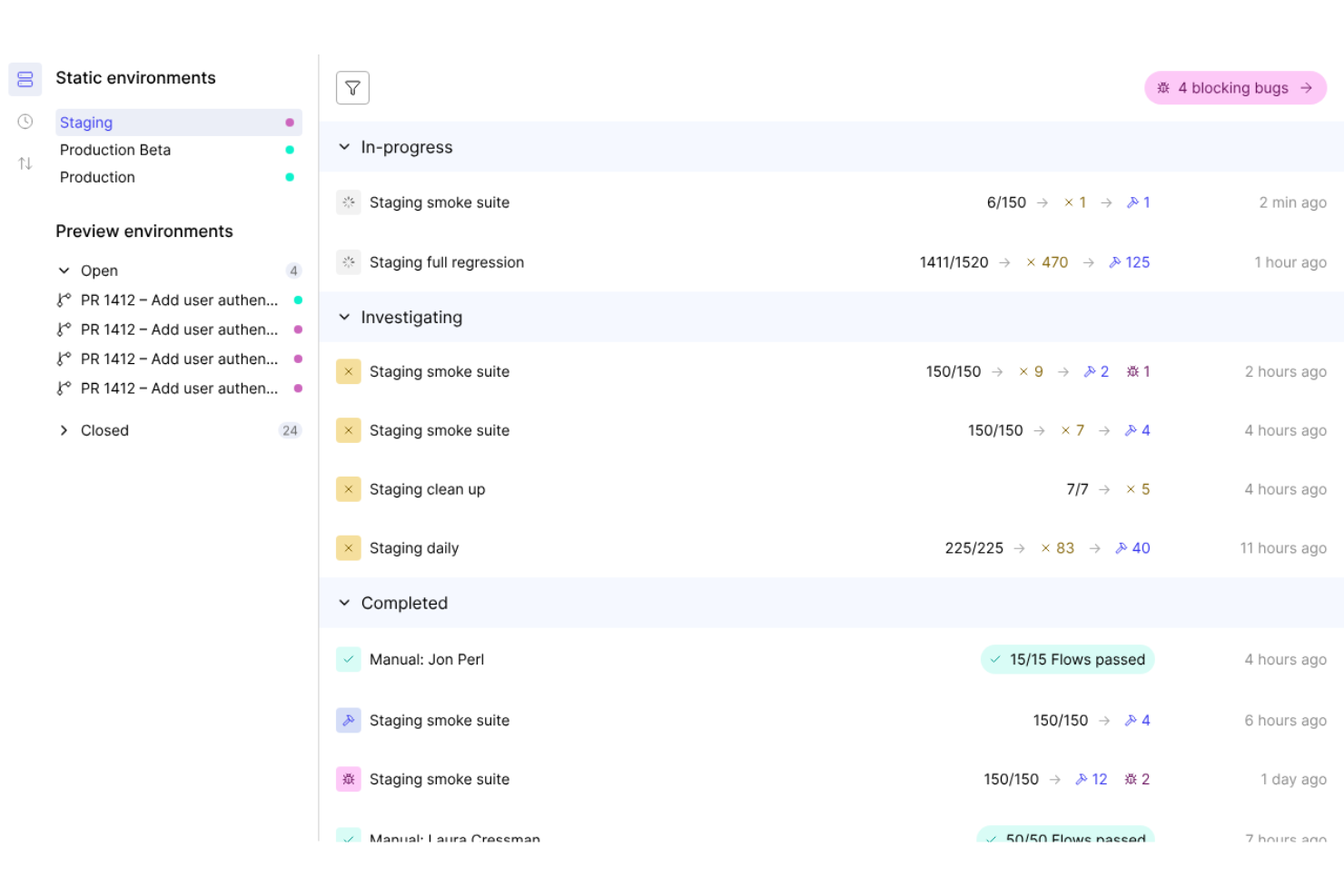This screenshot has width=1344, height=896.
Task: Click the status dot beside Production Beta
Action: [289, 149]
